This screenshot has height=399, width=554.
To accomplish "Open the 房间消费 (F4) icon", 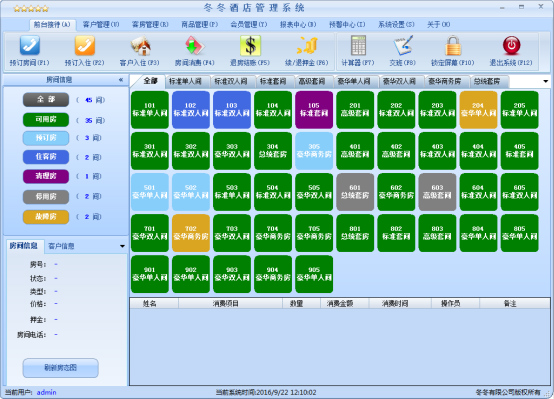I will point(195,46).
